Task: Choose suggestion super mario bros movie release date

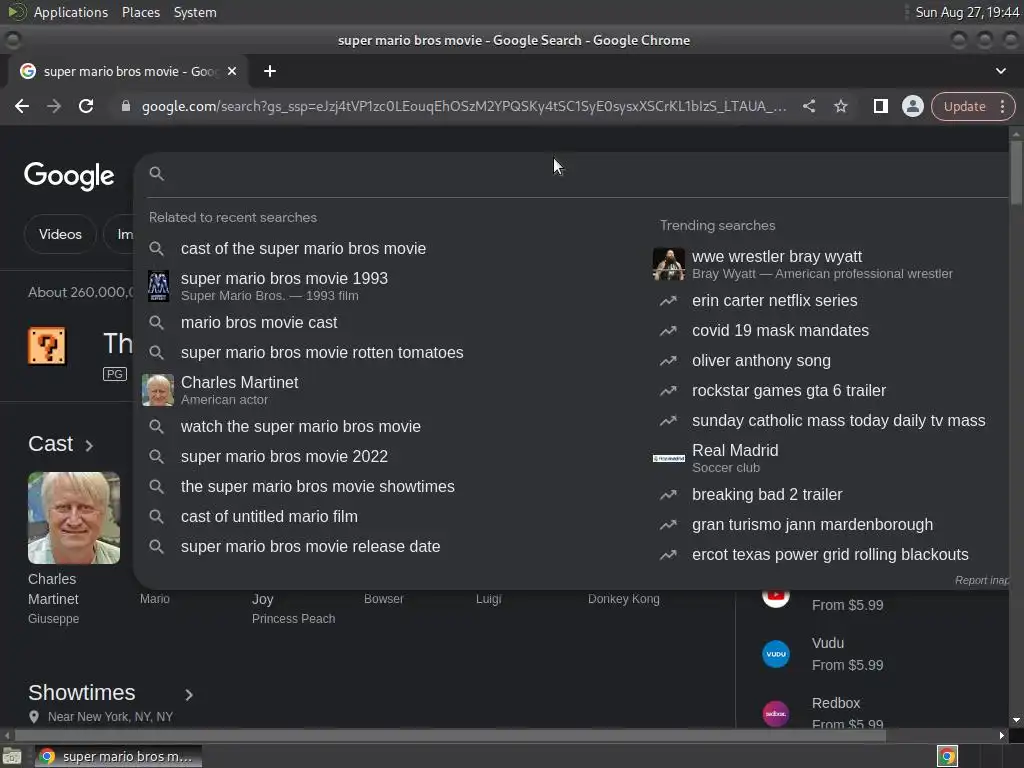Action: coord(310,547)
